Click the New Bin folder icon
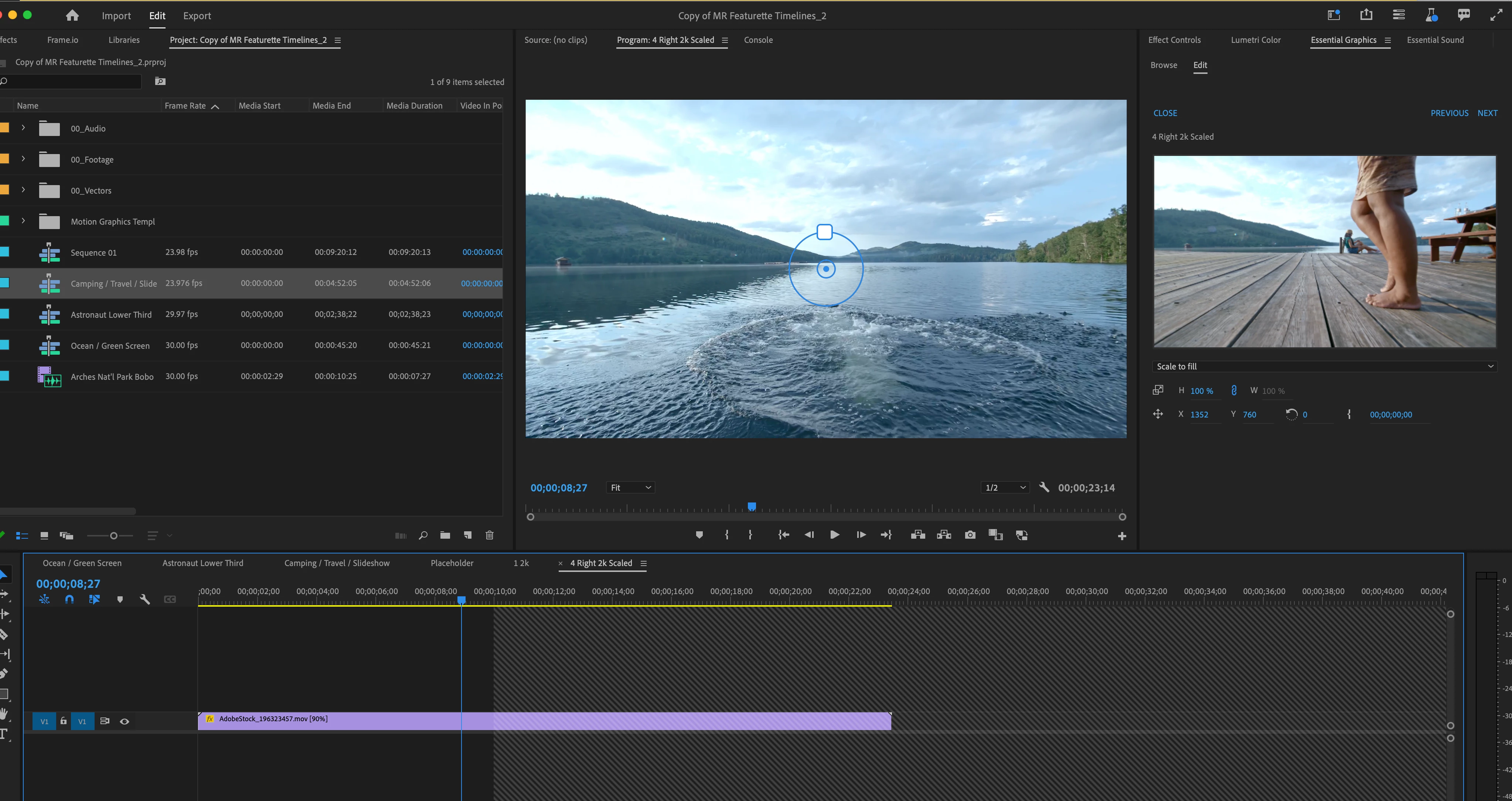 point(445,535)
